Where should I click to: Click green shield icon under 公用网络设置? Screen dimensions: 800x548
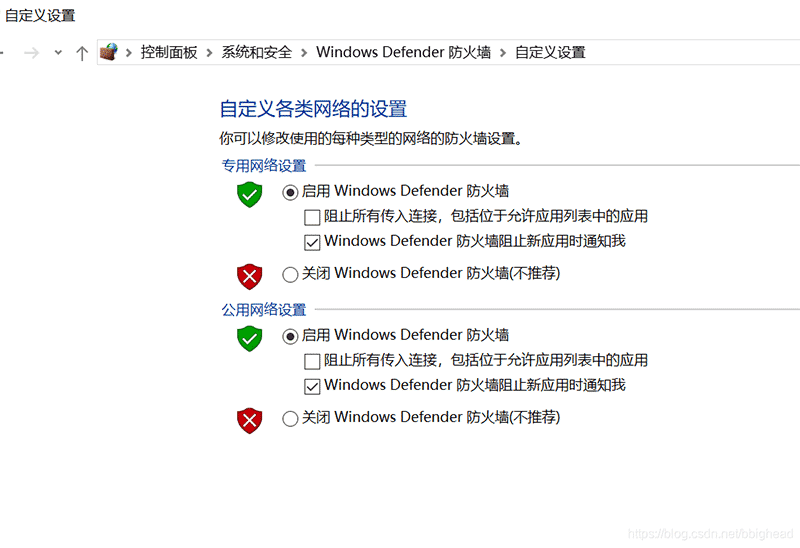pos(249,338)
